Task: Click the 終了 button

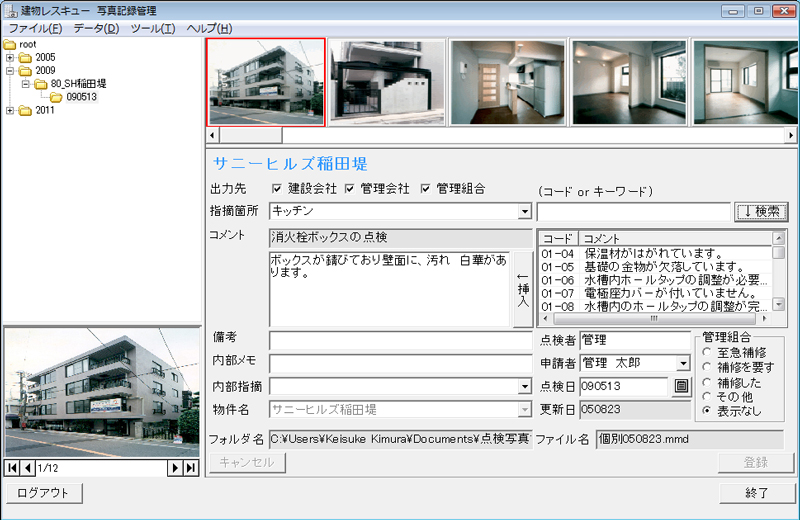Action: tap(757, 493)
